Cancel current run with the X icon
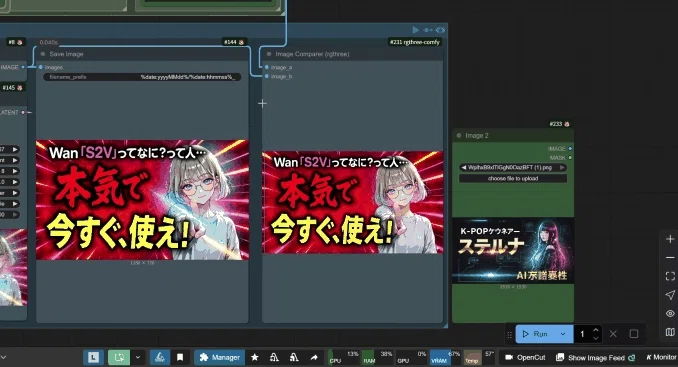This screenshot has height=367, width=678. (x=613, y=334)
